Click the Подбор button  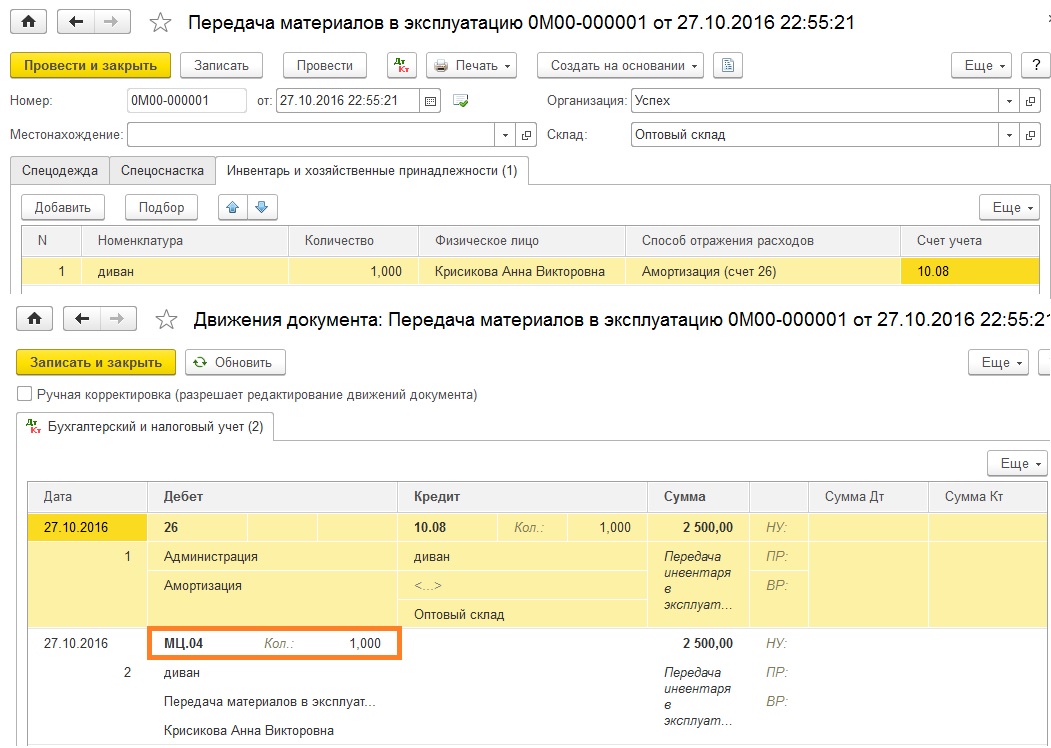161,208
